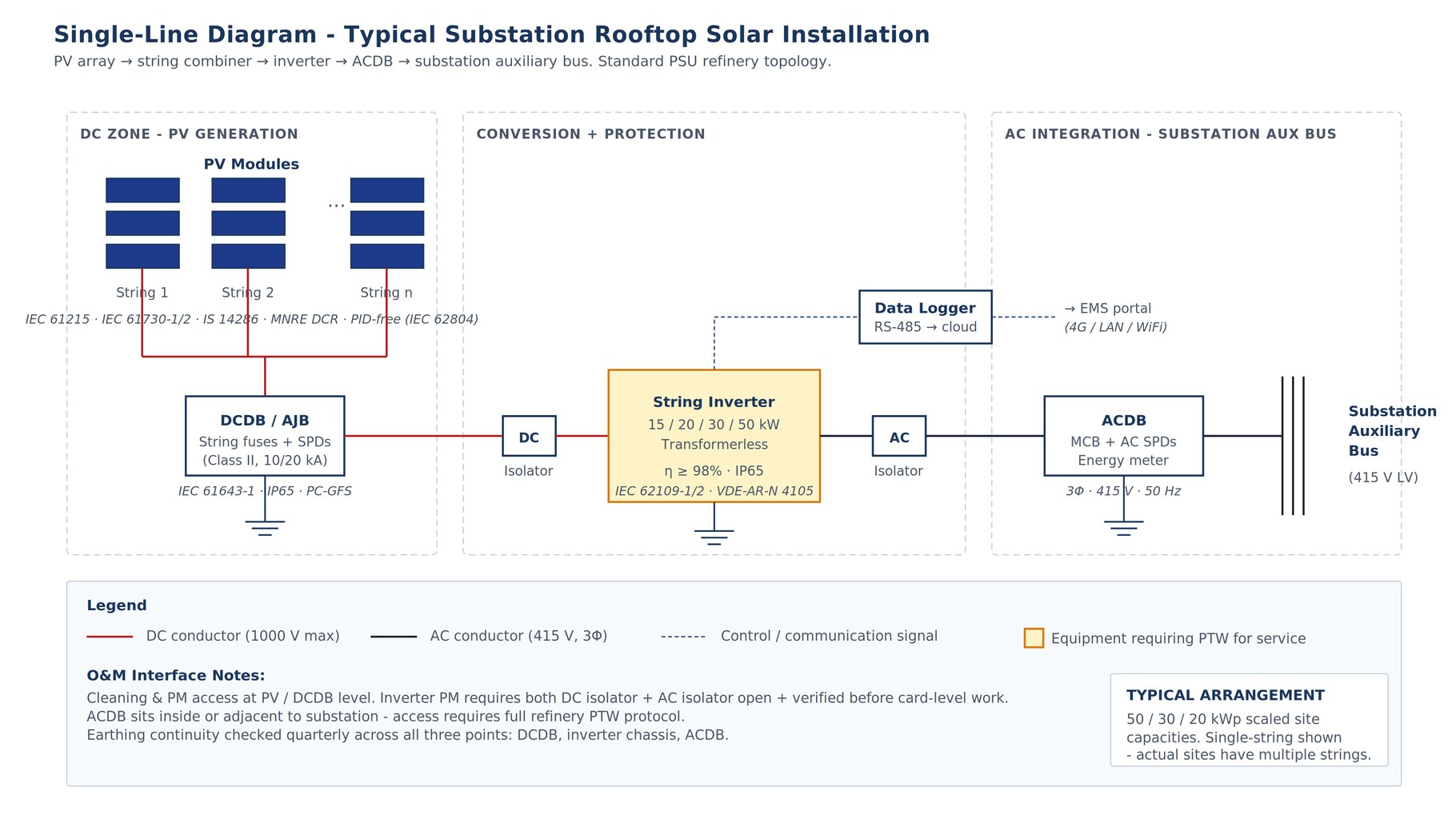Click the '→ EMS portal' label
This screenshot has height=819, width=1456.
1108,309
